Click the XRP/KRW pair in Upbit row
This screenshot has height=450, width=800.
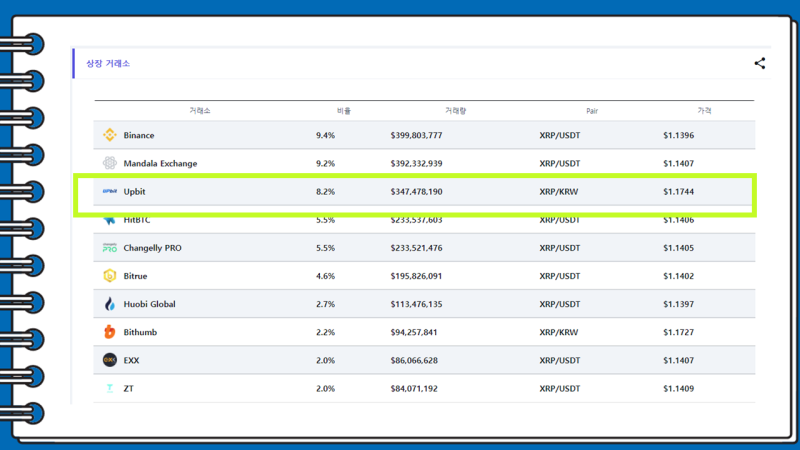click(x=559, y=192)
